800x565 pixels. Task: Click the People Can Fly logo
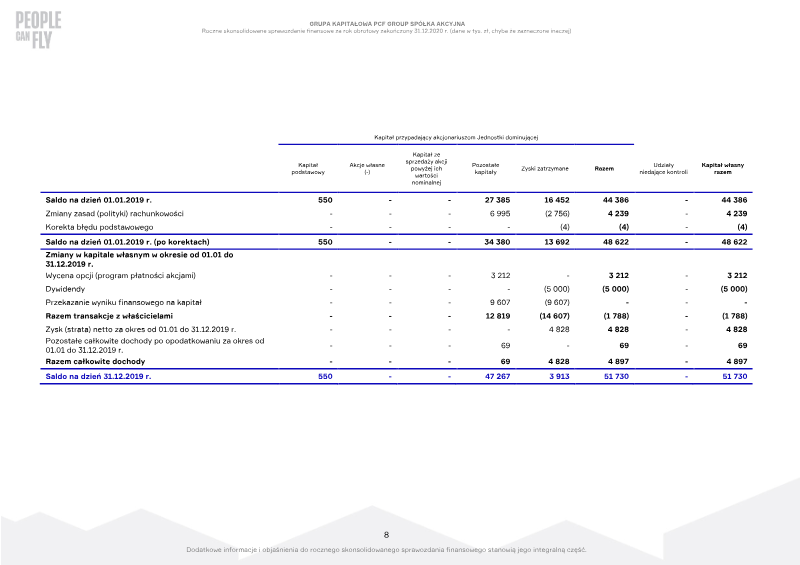(38, 30)
